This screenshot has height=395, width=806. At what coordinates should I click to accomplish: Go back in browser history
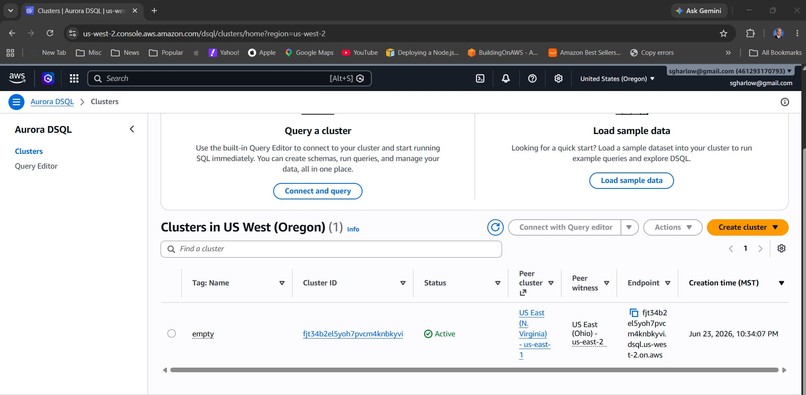12,33
